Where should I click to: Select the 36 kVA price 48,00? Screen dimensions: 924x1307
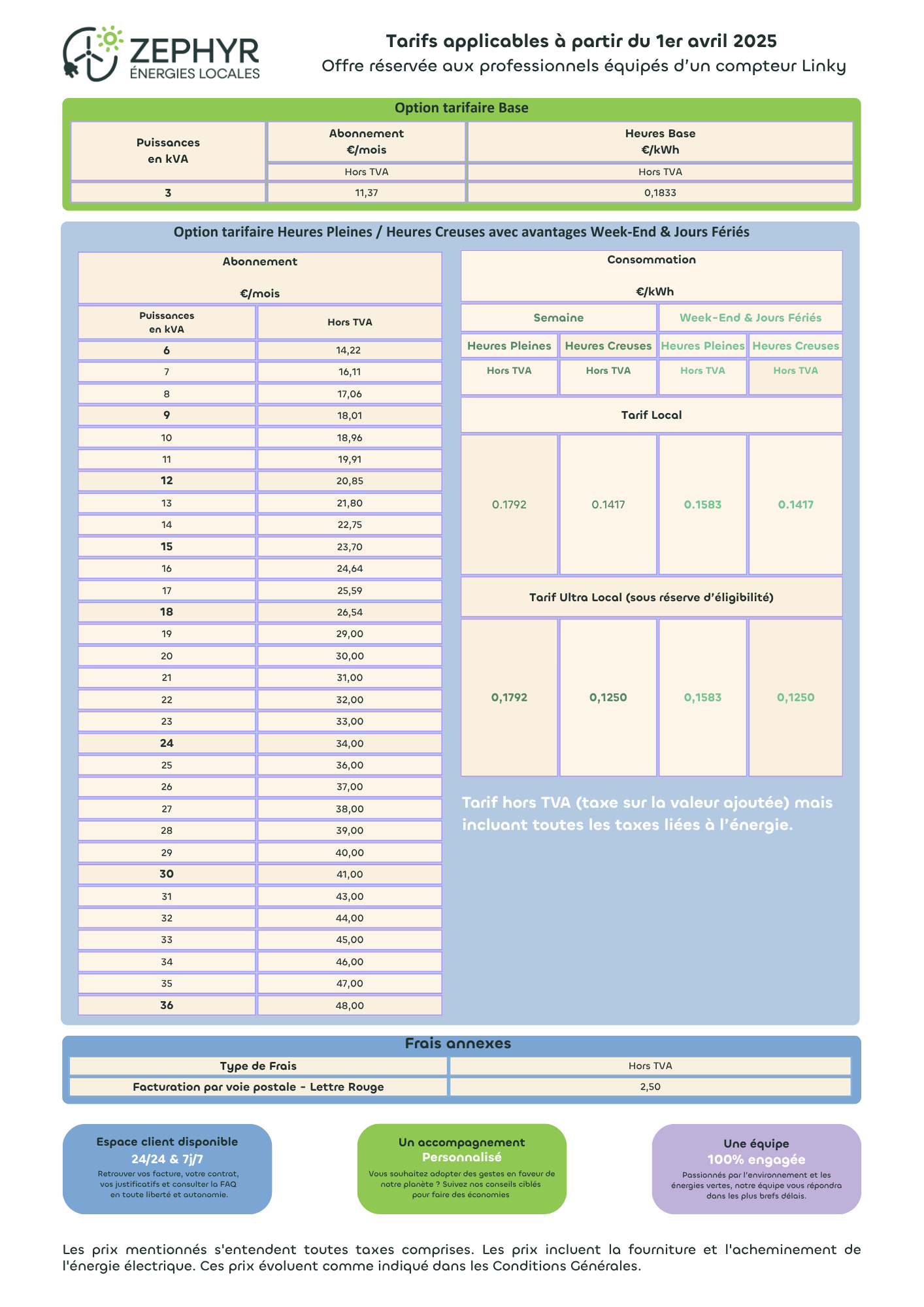350,1005
